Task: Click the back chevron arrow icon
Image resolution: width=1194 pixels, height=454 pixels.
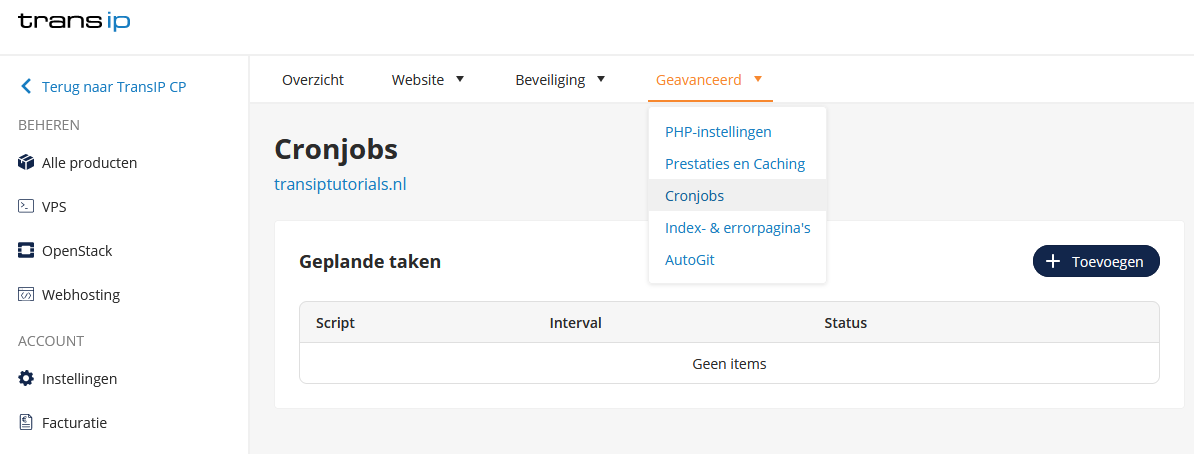Action: (x=26, y=87)
